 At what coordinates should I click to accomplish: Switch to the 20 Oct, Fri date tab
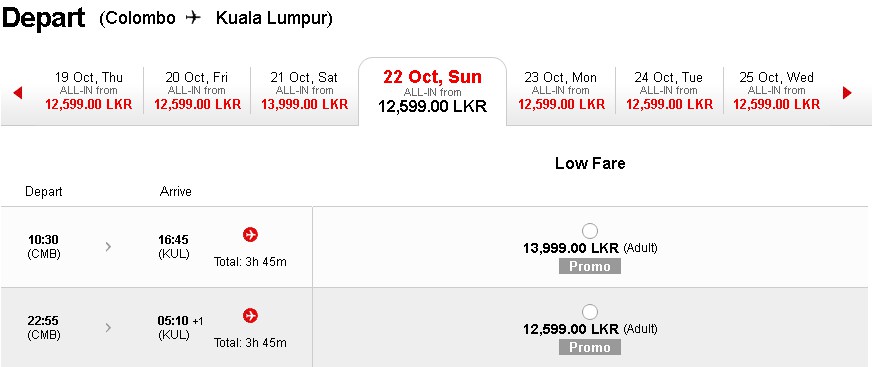pyautogui.click(x=197, y=91)
